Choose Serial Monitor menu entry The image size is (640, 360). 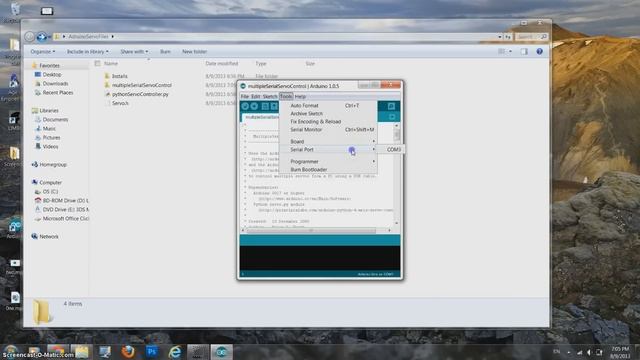[x=328, y=129]
